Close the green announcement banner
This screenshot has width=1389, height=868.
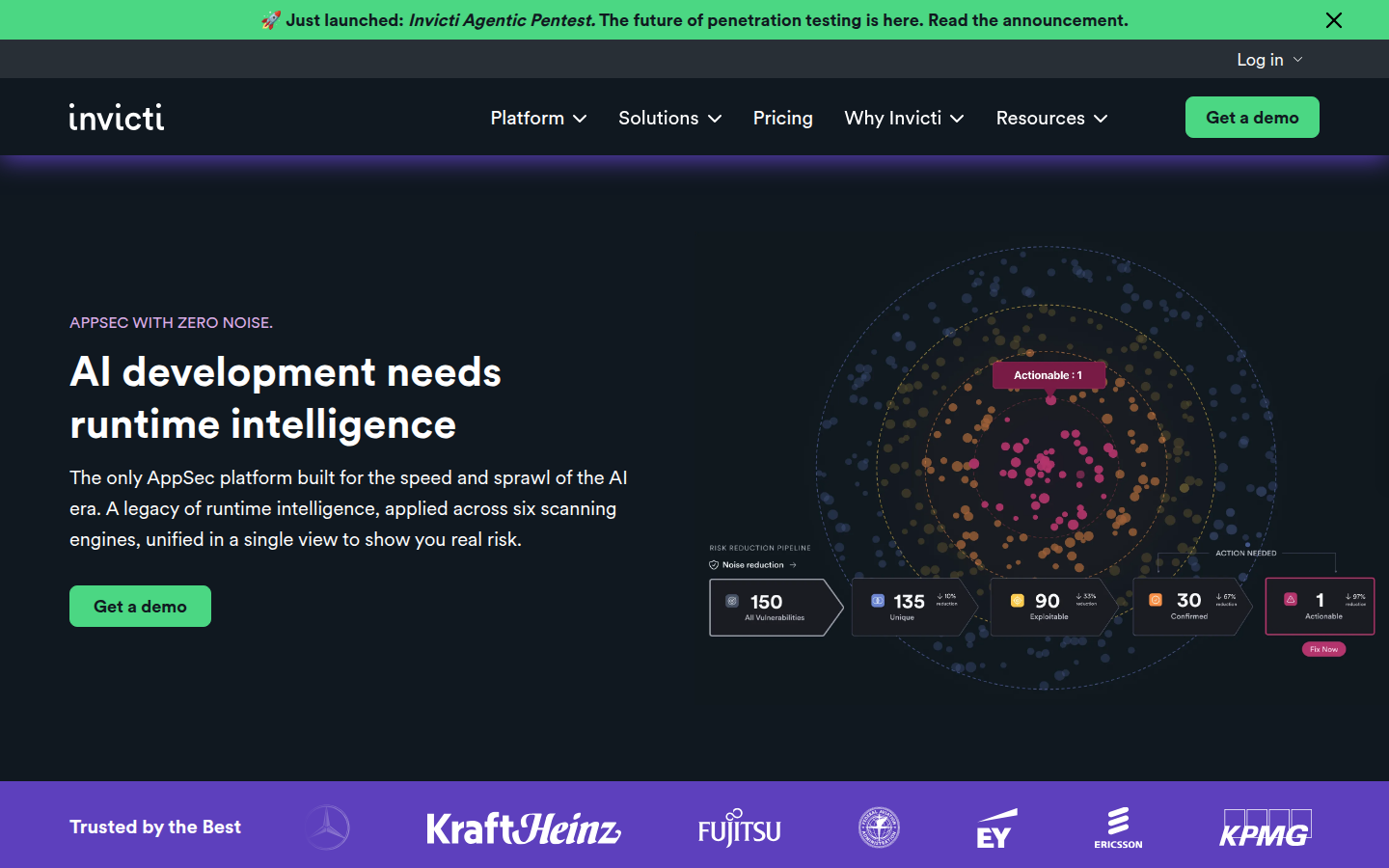click(x=1334, y=20)
